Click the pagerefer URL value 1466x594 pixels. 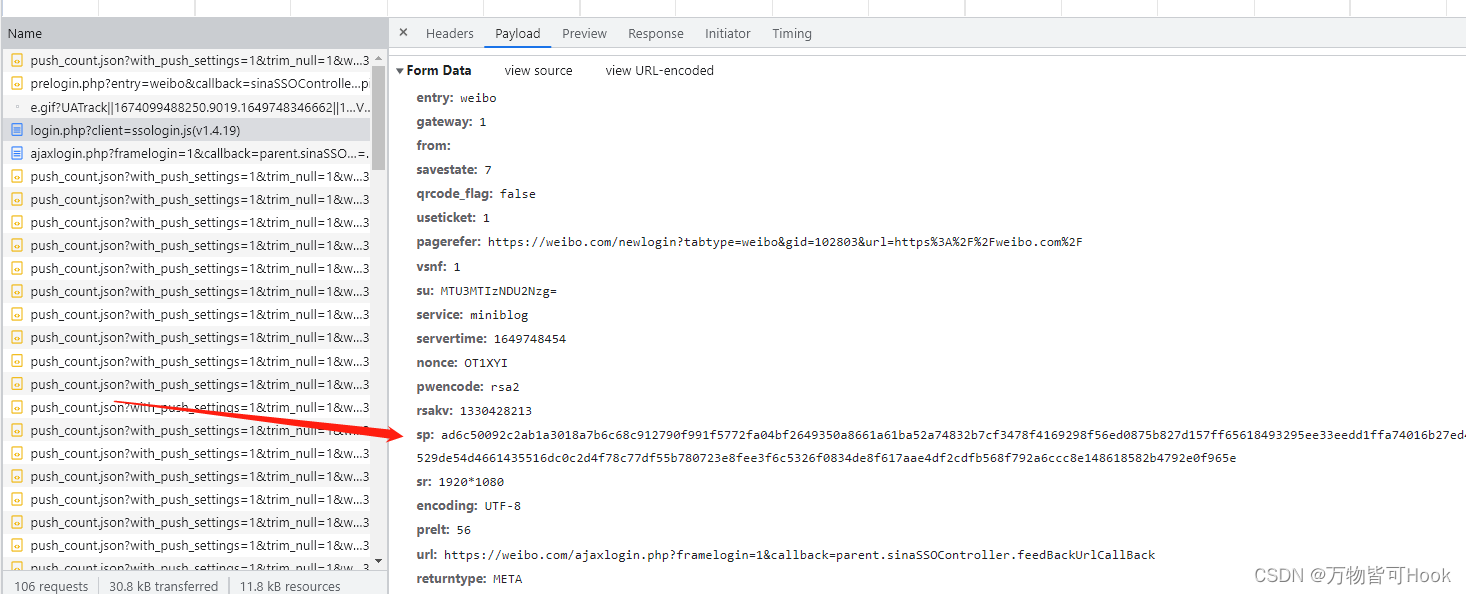click(x=785, y=242)
